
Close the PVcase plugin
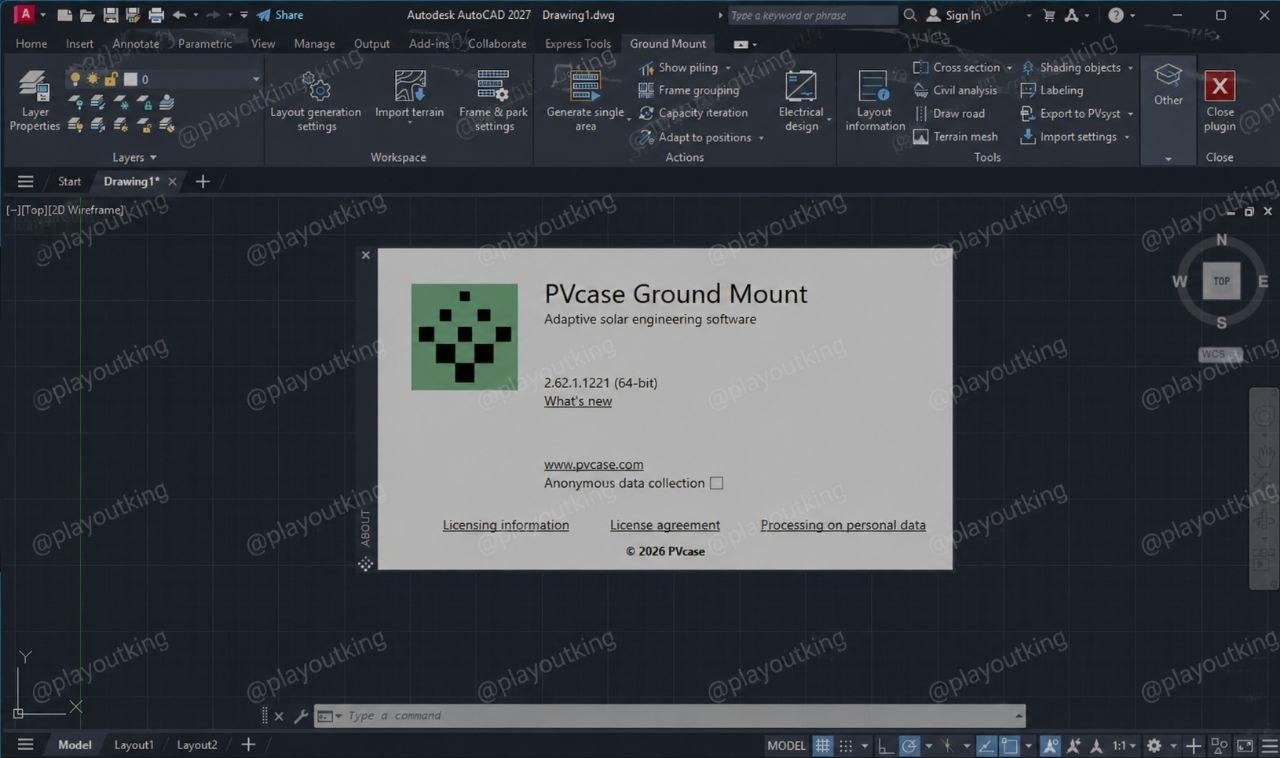point(1219,100)
